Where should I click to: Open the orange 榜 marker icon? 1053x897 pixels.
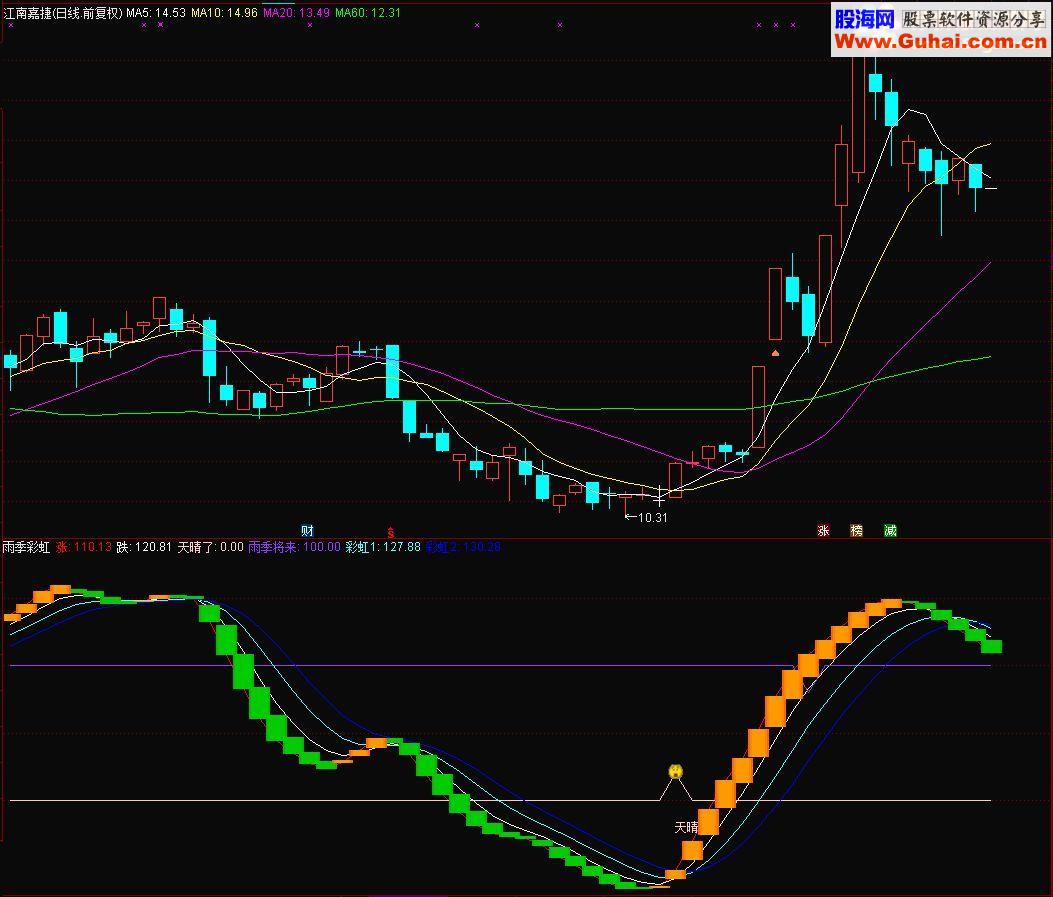(x=856, y=531)
